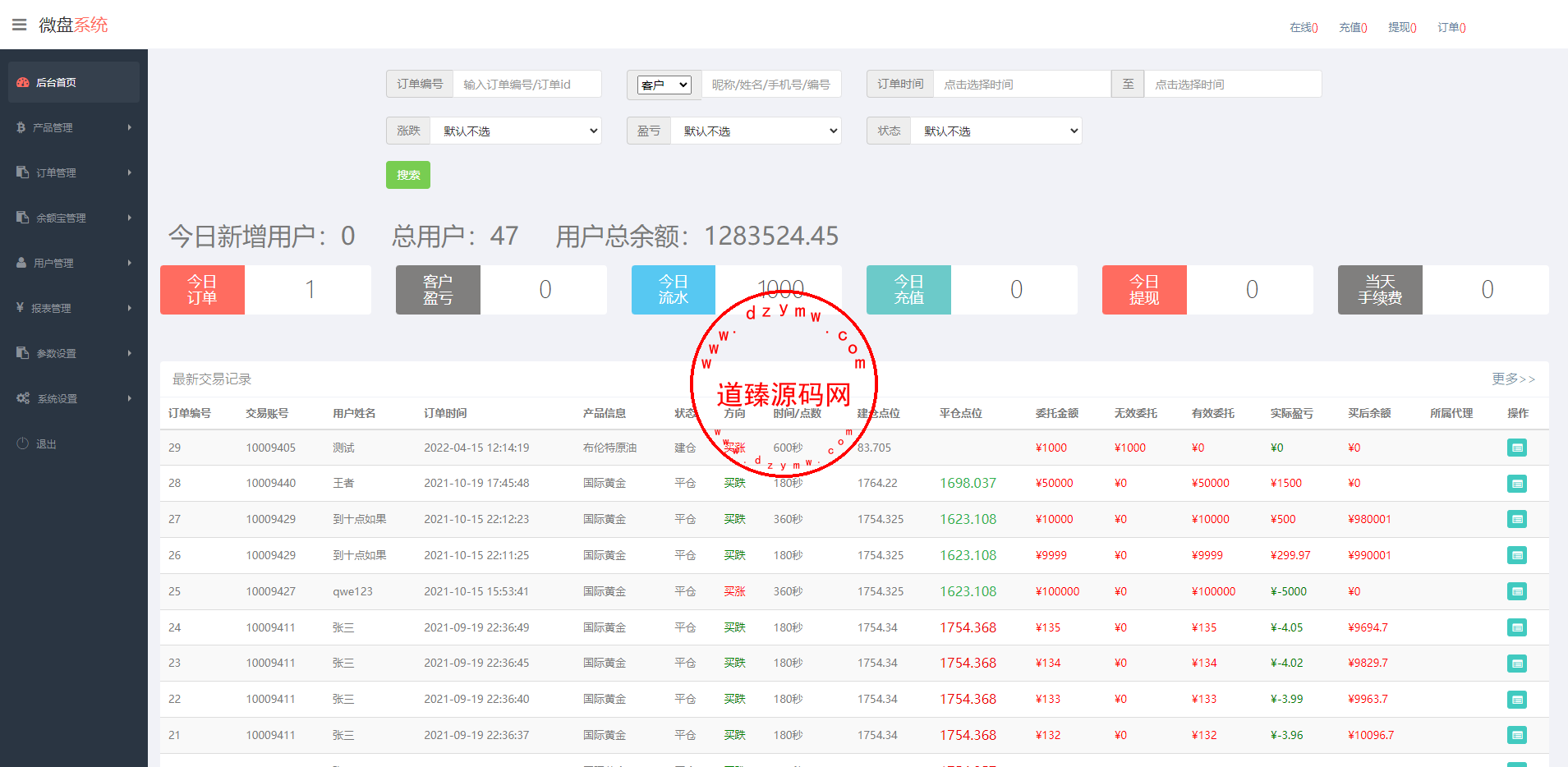Expand the 订单管理 arrow
This screenshot has width=1568, height=767.
[x=130, y=172]
